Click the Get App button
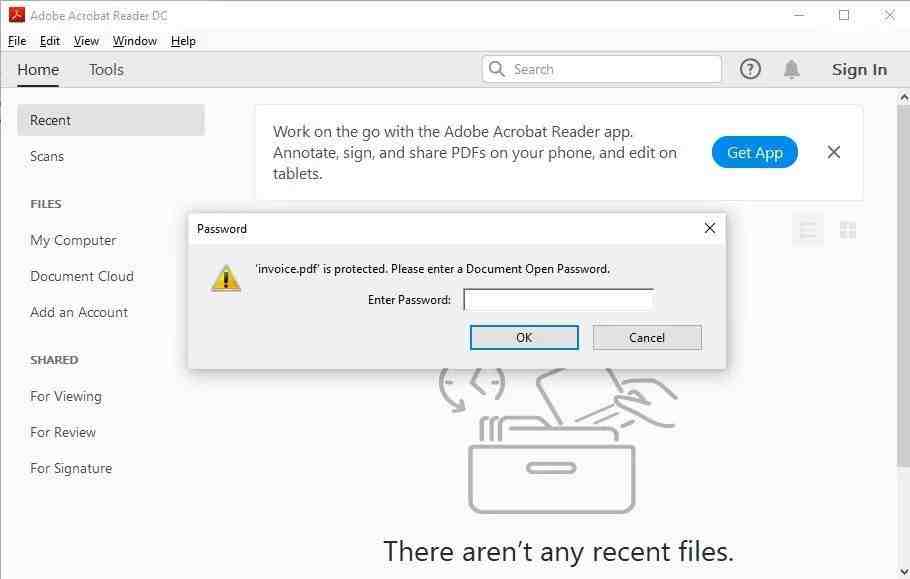 tap(754, 153)
